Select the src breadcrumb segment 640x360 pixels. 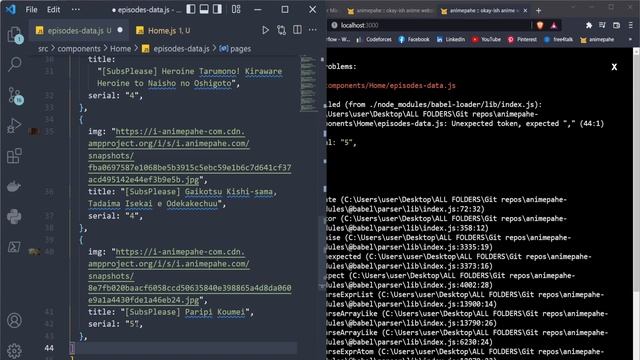(43, 49)
